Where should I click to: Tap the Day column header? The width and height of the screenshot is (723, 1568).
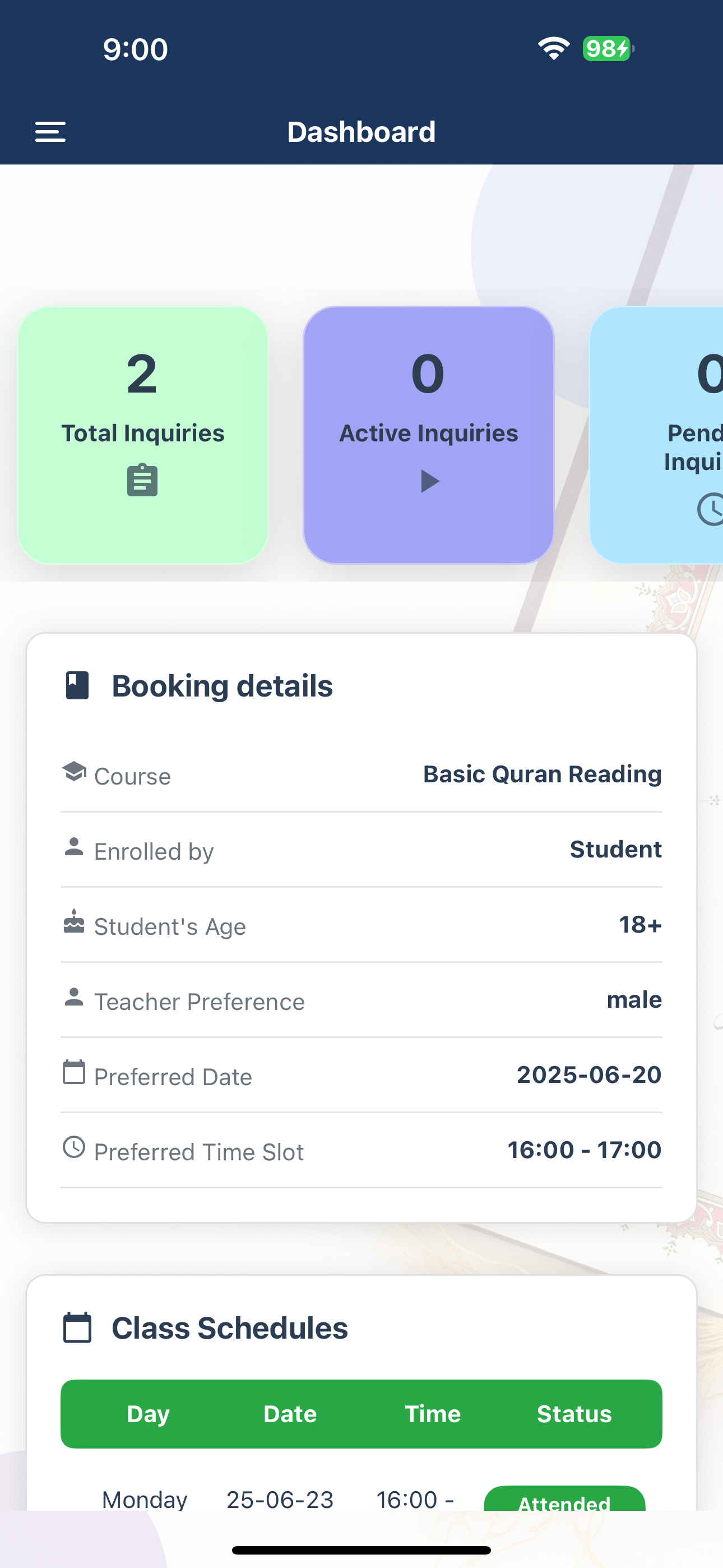click(x=148, y=1414)
